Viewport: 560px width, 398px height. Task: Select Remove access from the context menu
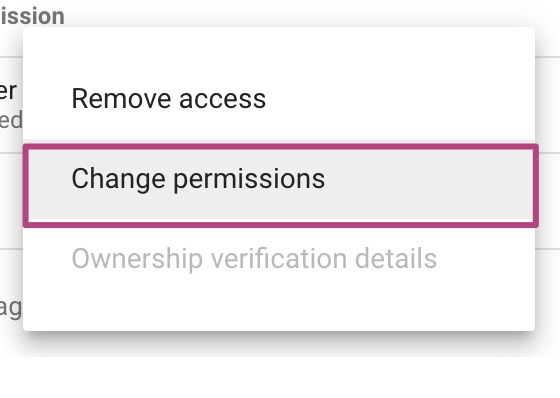(x=279, y=99)
